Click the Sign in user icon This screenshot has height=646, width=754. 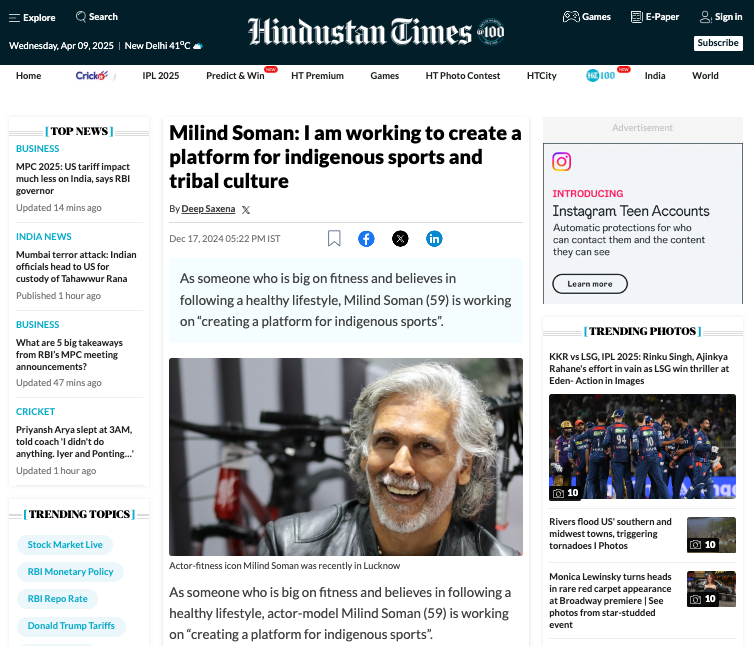(x=705, y=17)
